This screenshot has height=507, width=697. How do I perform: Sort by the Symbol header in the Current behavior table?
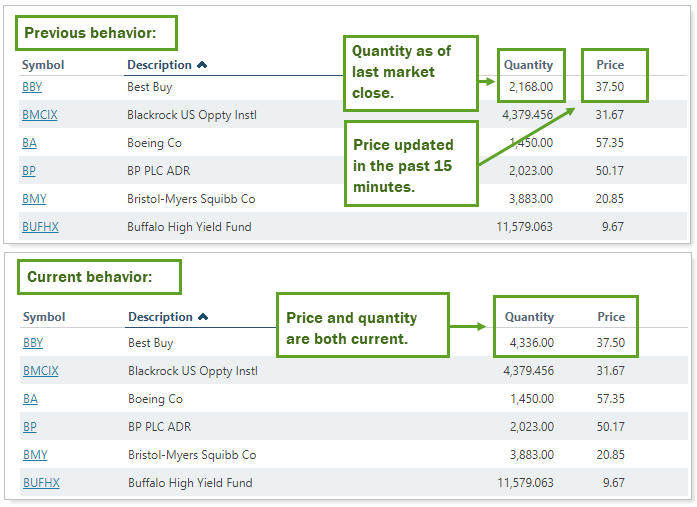pyautogui.click(x=44, y=317)
